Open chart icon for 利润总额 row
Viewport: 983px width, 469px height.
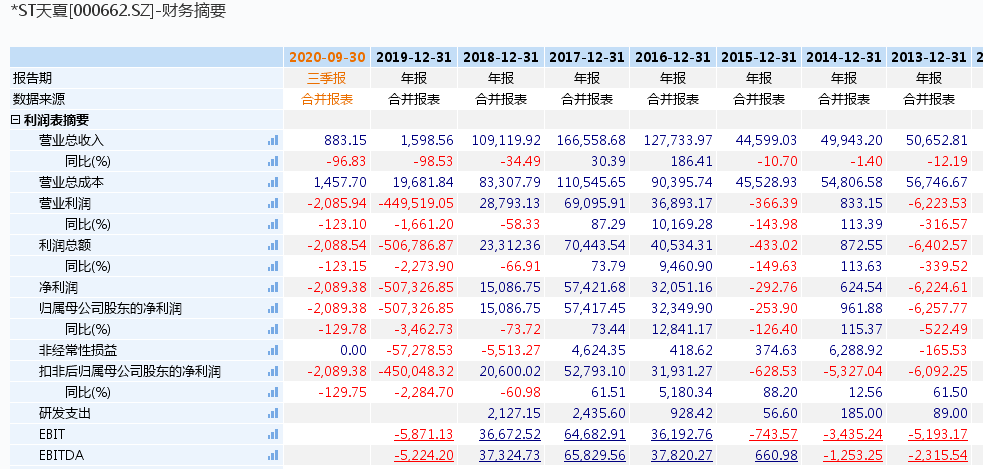(x=273, y=245)
